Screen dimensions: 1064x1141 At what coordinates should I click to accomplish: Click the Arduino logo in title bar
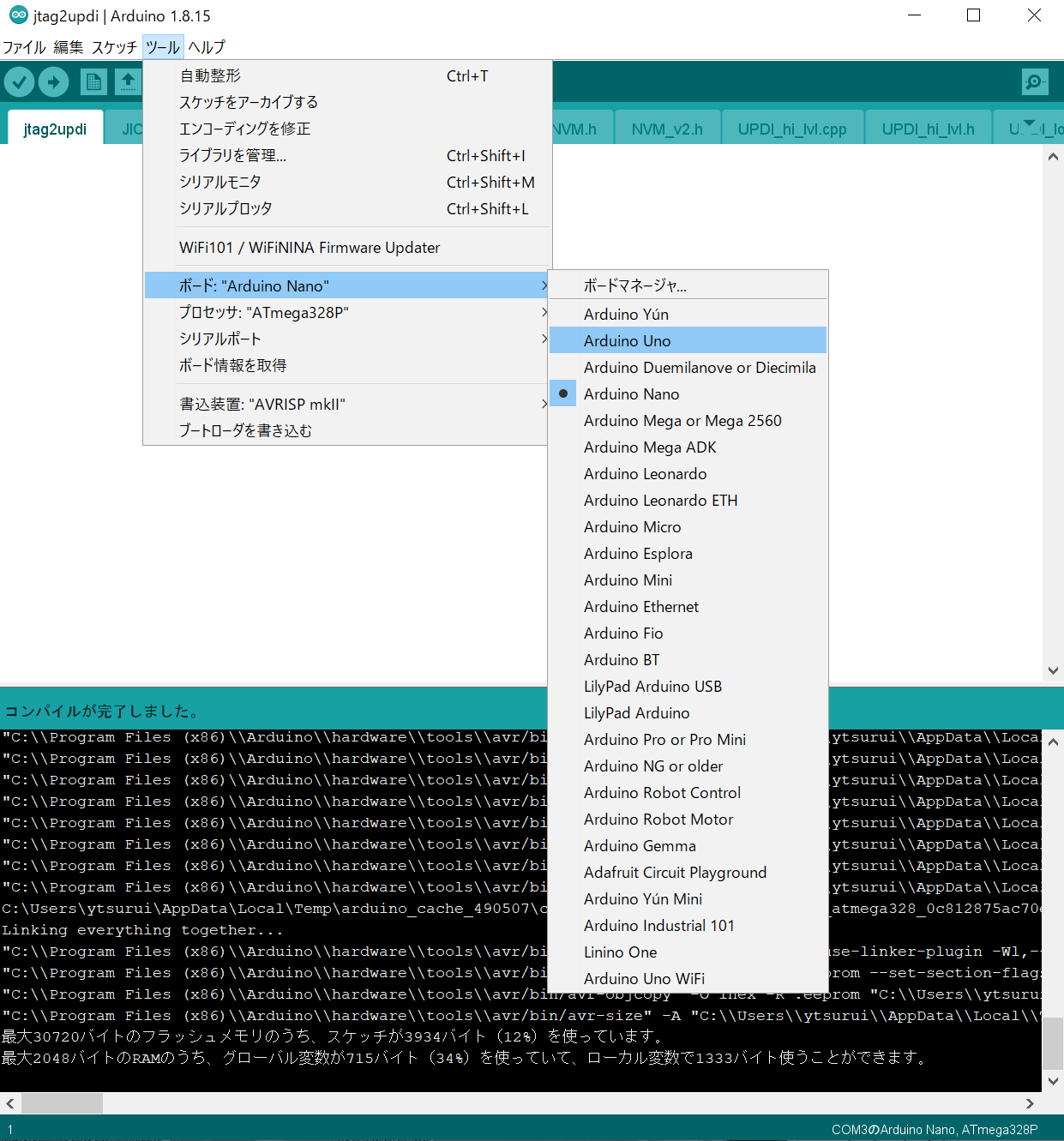(x=18, y=15)
